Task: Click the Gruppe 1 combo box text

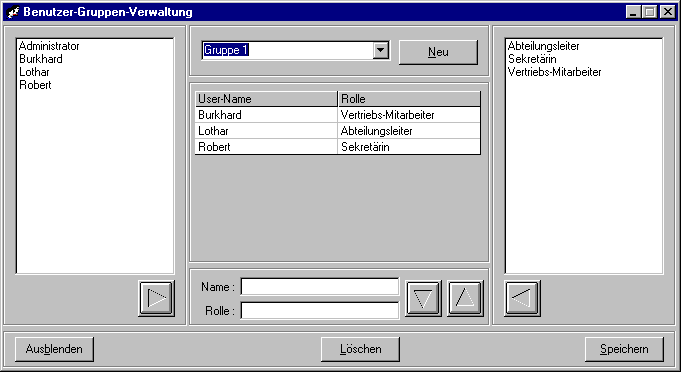Action: click(x=226, y=50)
